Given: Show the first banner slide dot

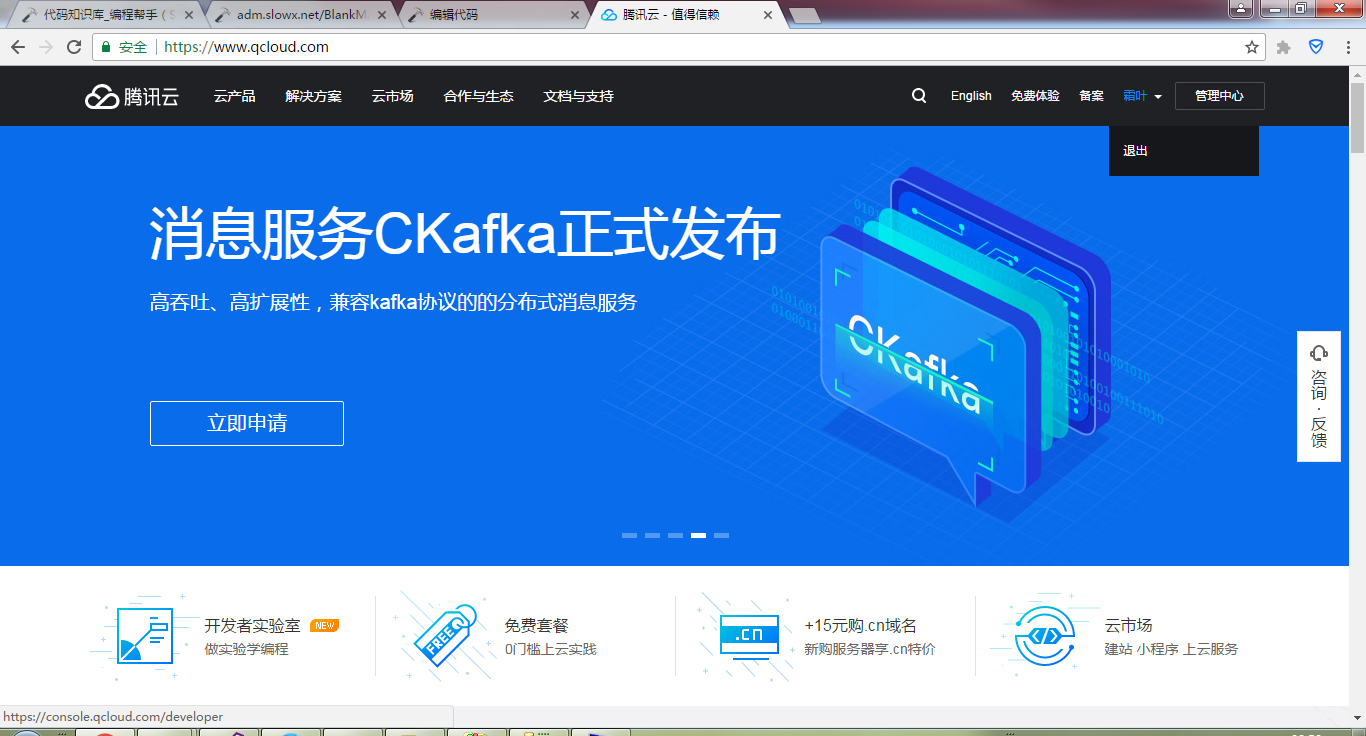Looking at the screenshot, I should point(629,536).
